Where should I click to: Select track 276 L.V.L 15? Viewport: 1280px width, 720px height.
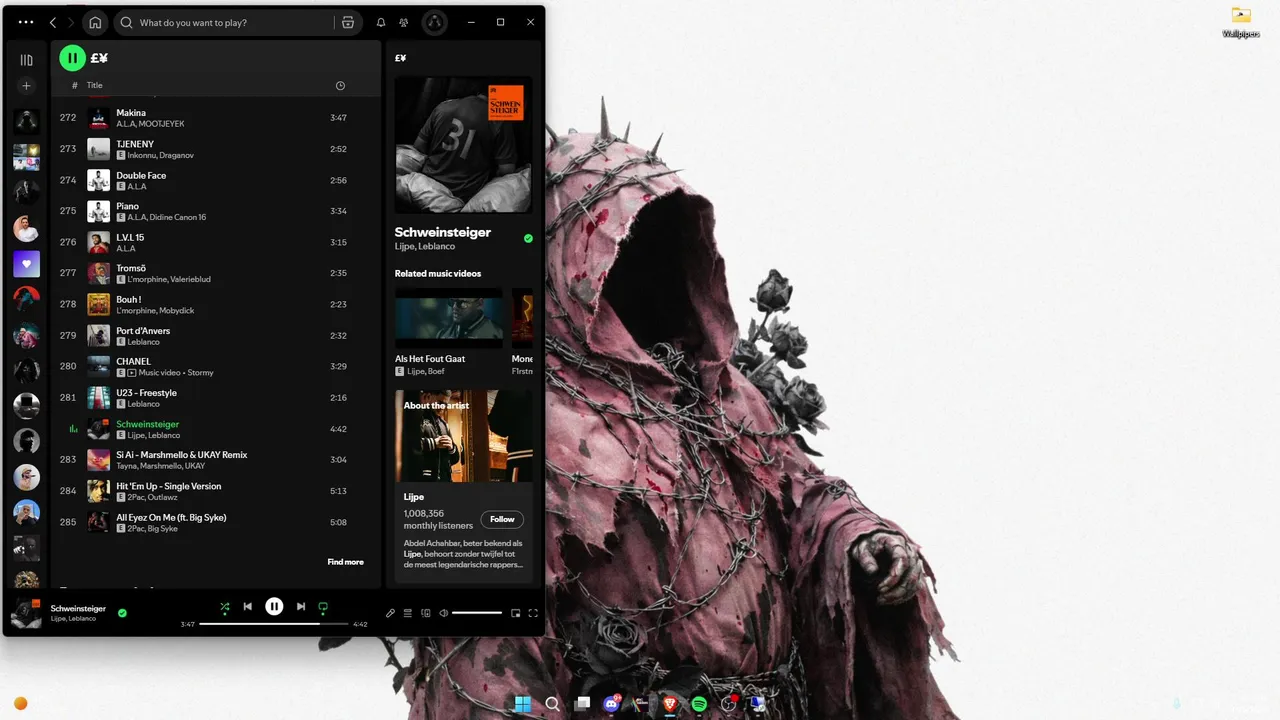(x=216, y=242)
